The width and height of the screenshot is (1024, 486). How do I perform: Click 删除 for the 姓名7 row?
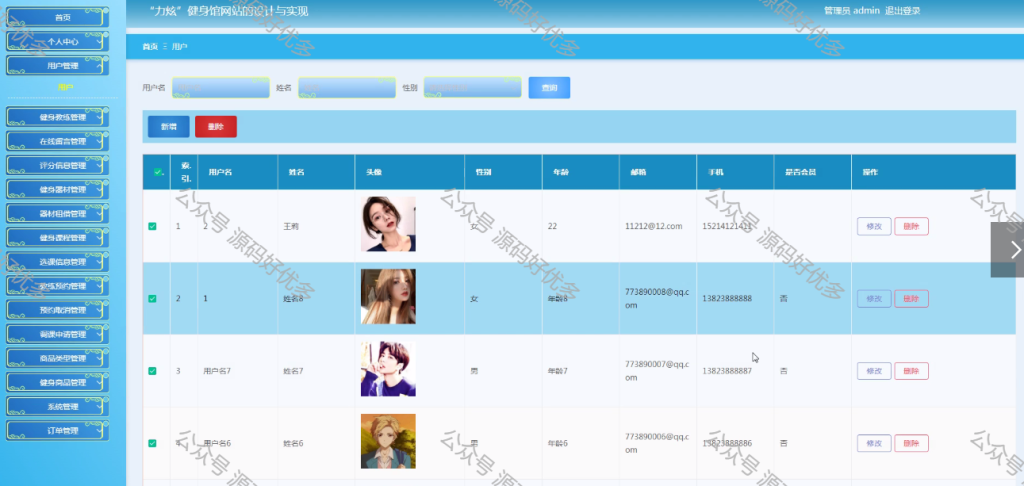(x=911, y=371)
